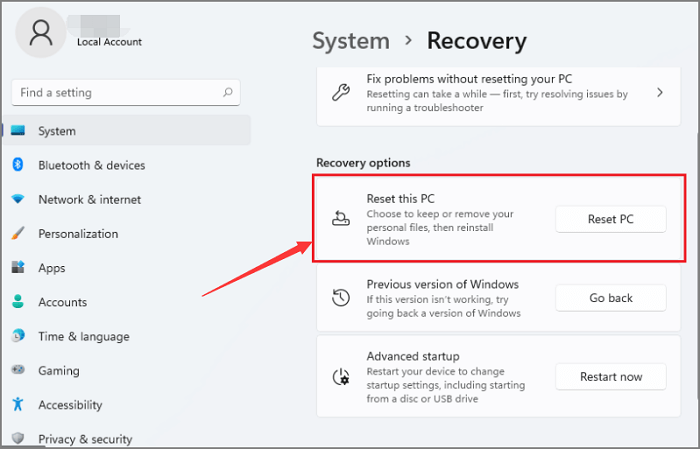The image size is (700, 449).
Task: Select Accounts in sidebar
Action: [127, 301]
